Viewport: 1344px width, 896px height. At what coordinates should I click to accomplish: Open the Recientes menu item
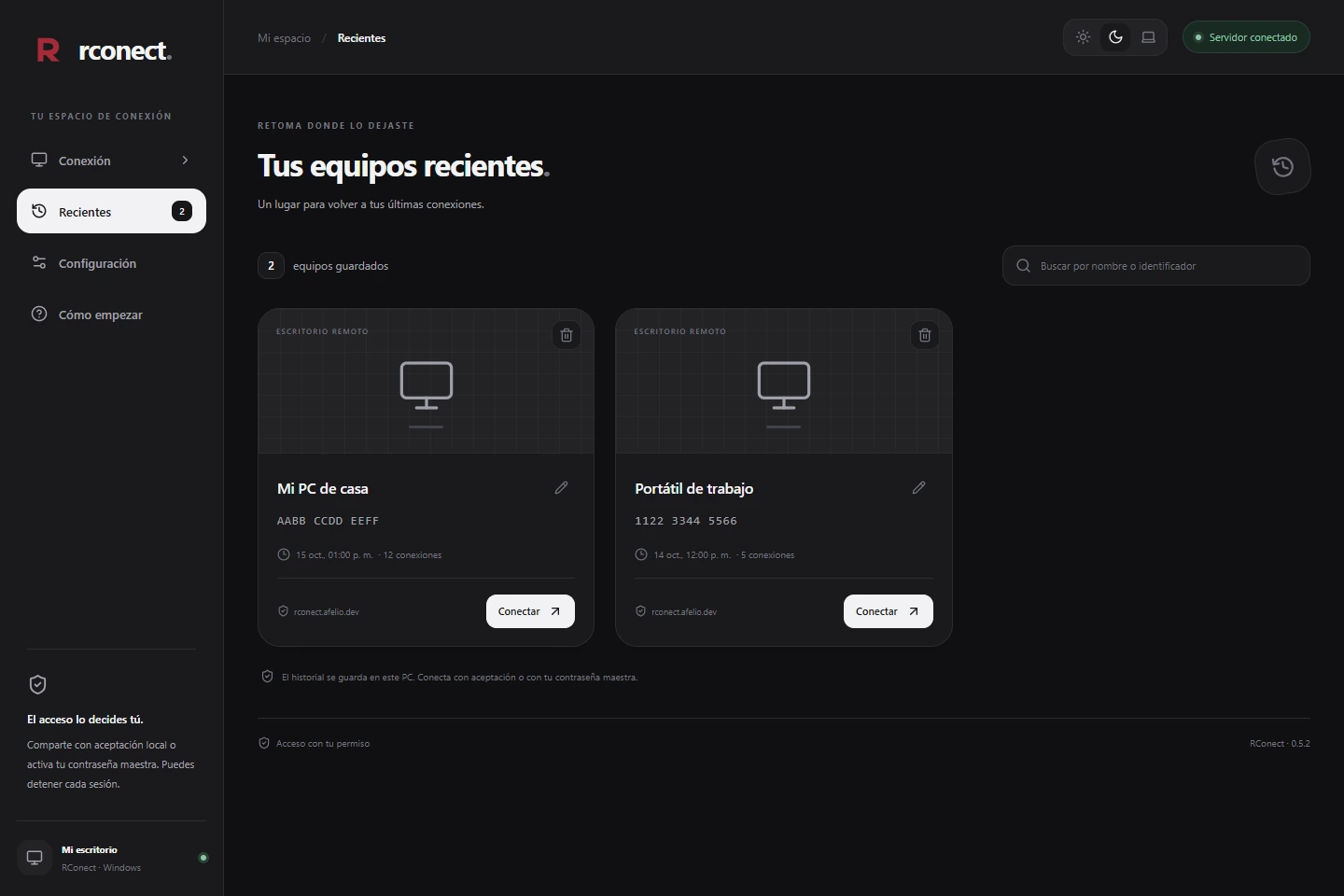pyautogui.click(x=111, y=212)
